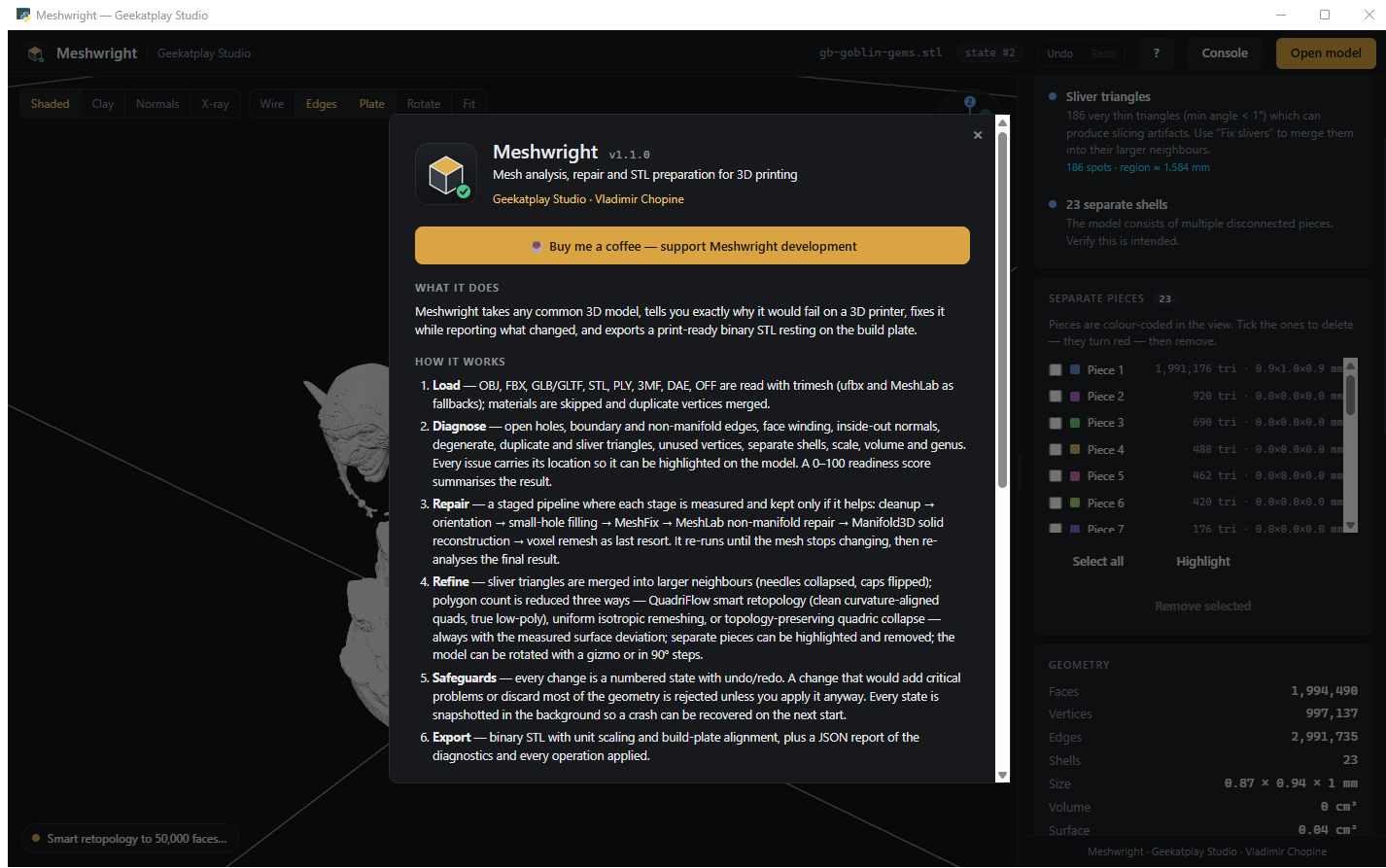The width and height of the screenshot is (1386, 868).
Task: Switch the view to X-ray mode
Action: tap(215, 104)
